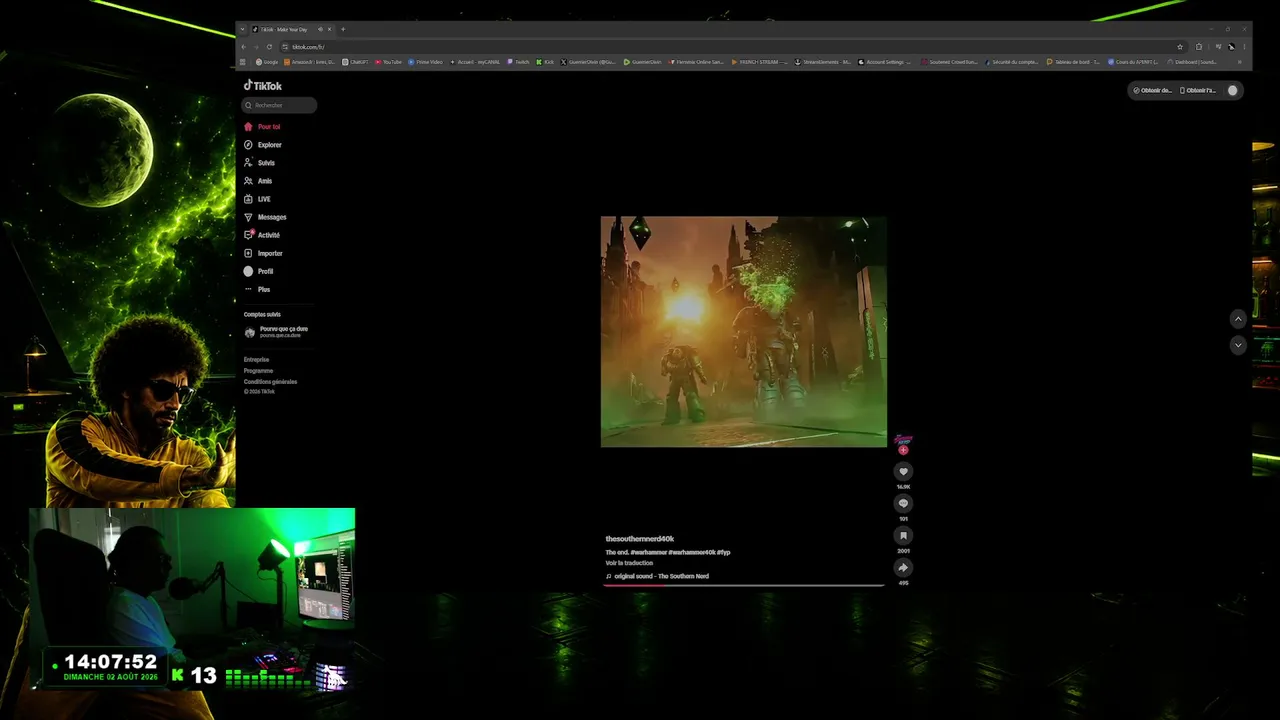Open the browser extensions menu
This screenshot has width=1280, height=720.
point(1199,47)
